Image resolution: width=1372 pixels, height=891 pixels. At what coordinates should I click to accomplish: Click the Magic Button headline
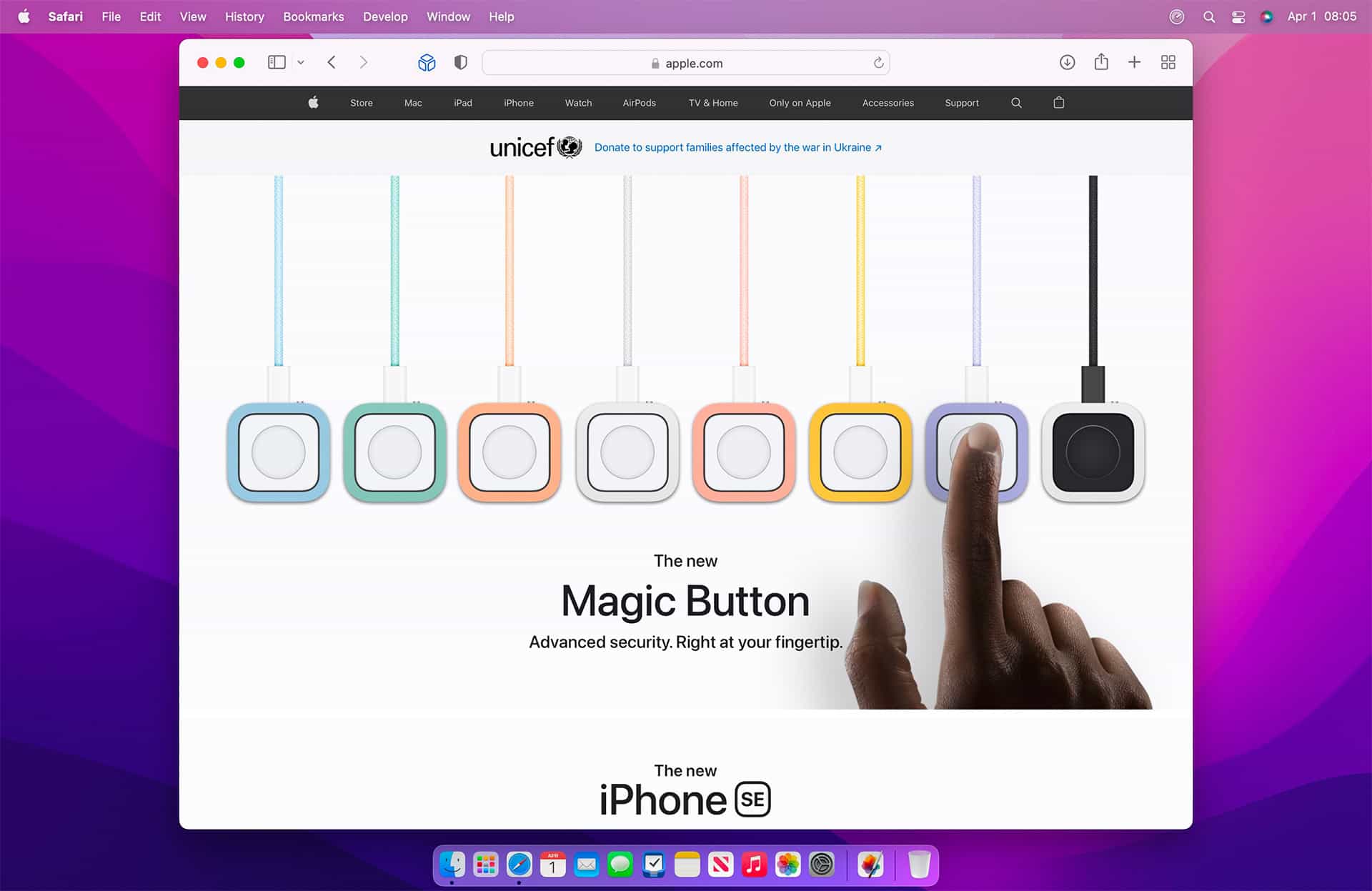(685, 601)
